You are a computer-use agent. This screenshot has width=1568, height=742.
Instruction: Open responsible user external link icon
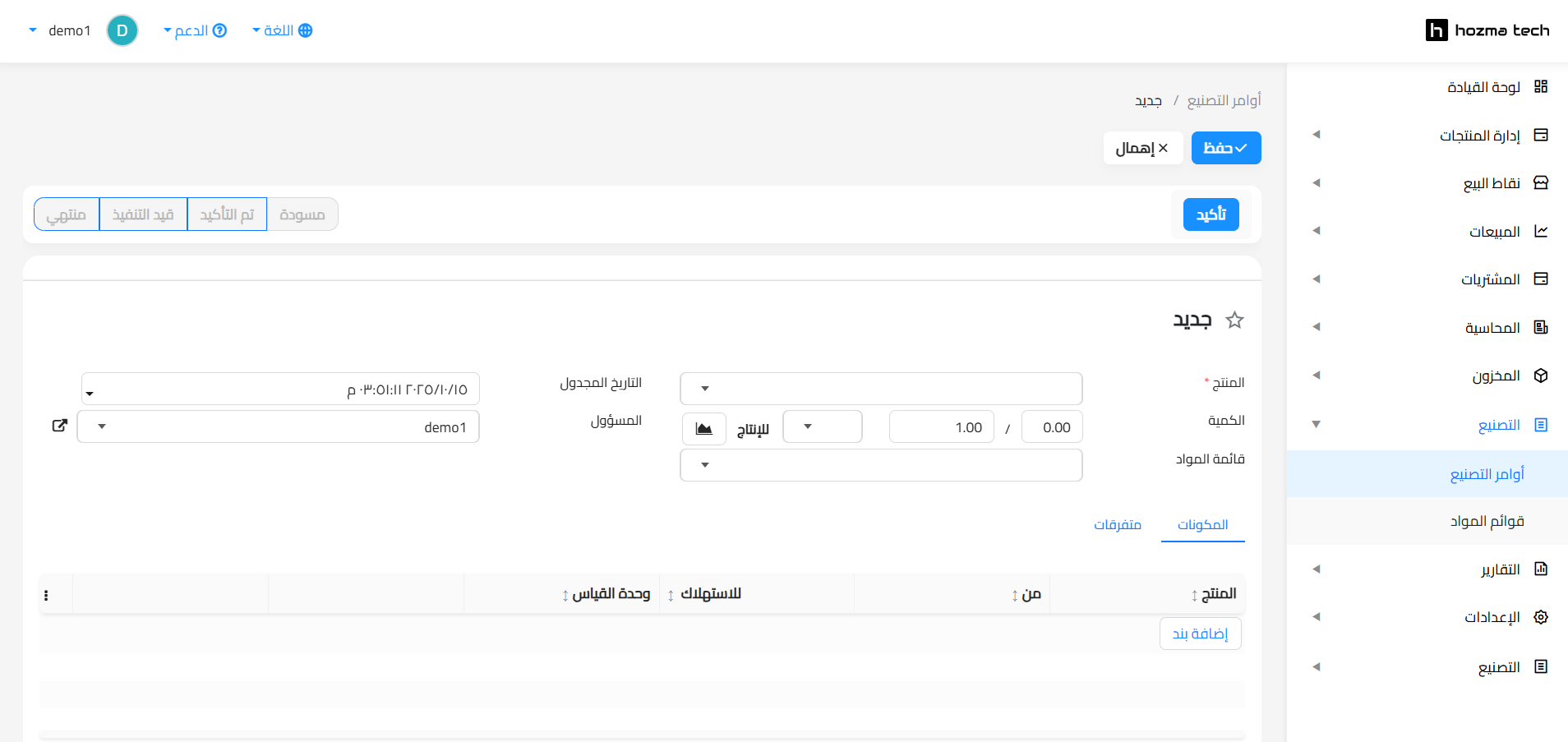59,426
